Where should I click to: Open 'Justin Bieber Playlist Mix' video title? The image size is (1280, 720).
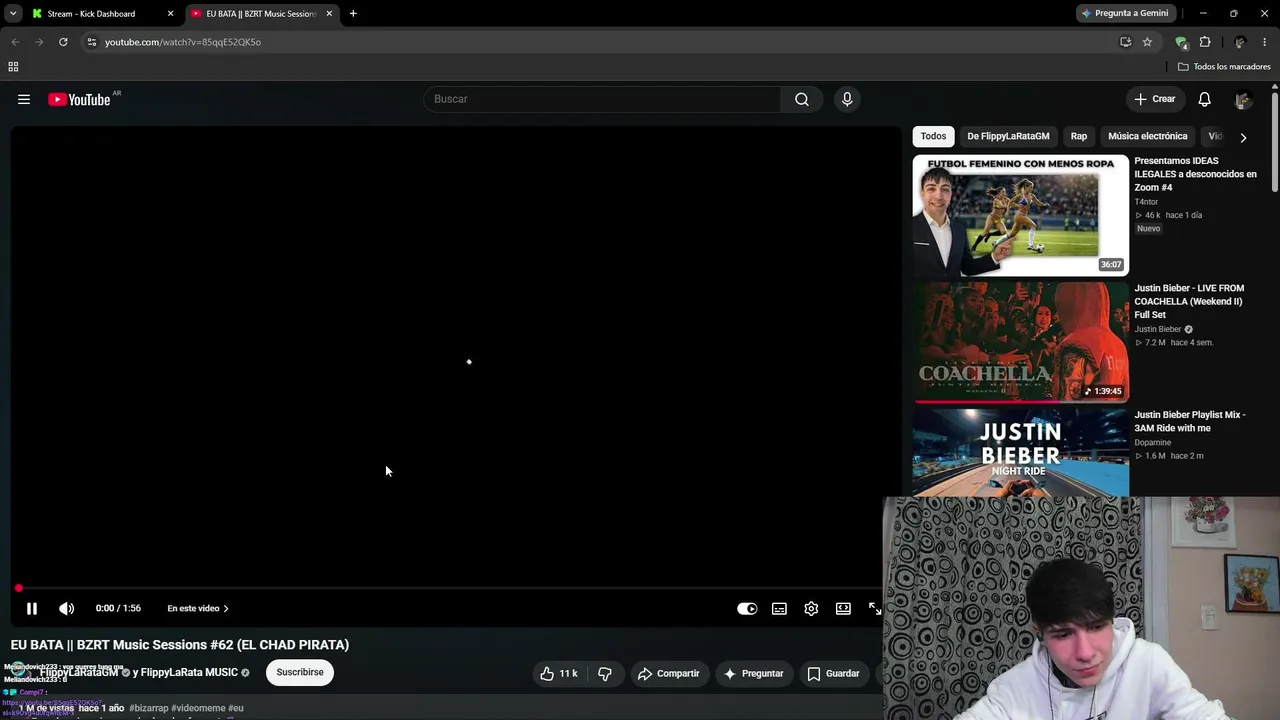1190,421
